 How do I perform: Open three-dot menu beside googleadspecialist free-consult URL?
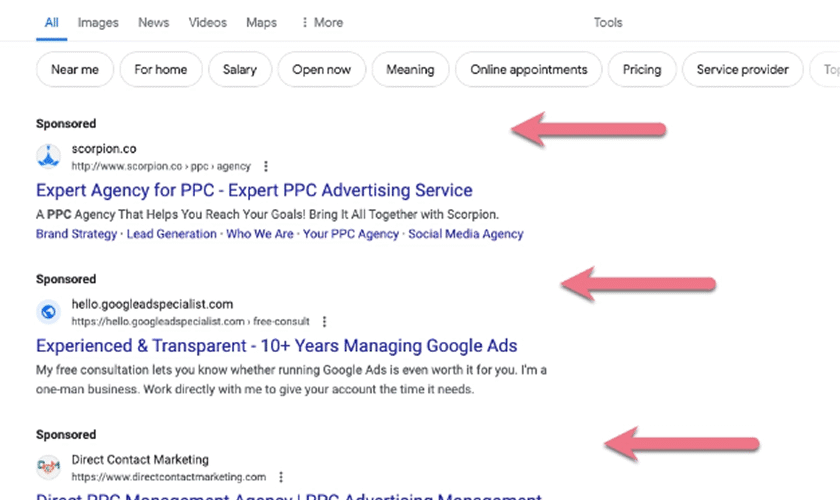(x=324, y=322)
